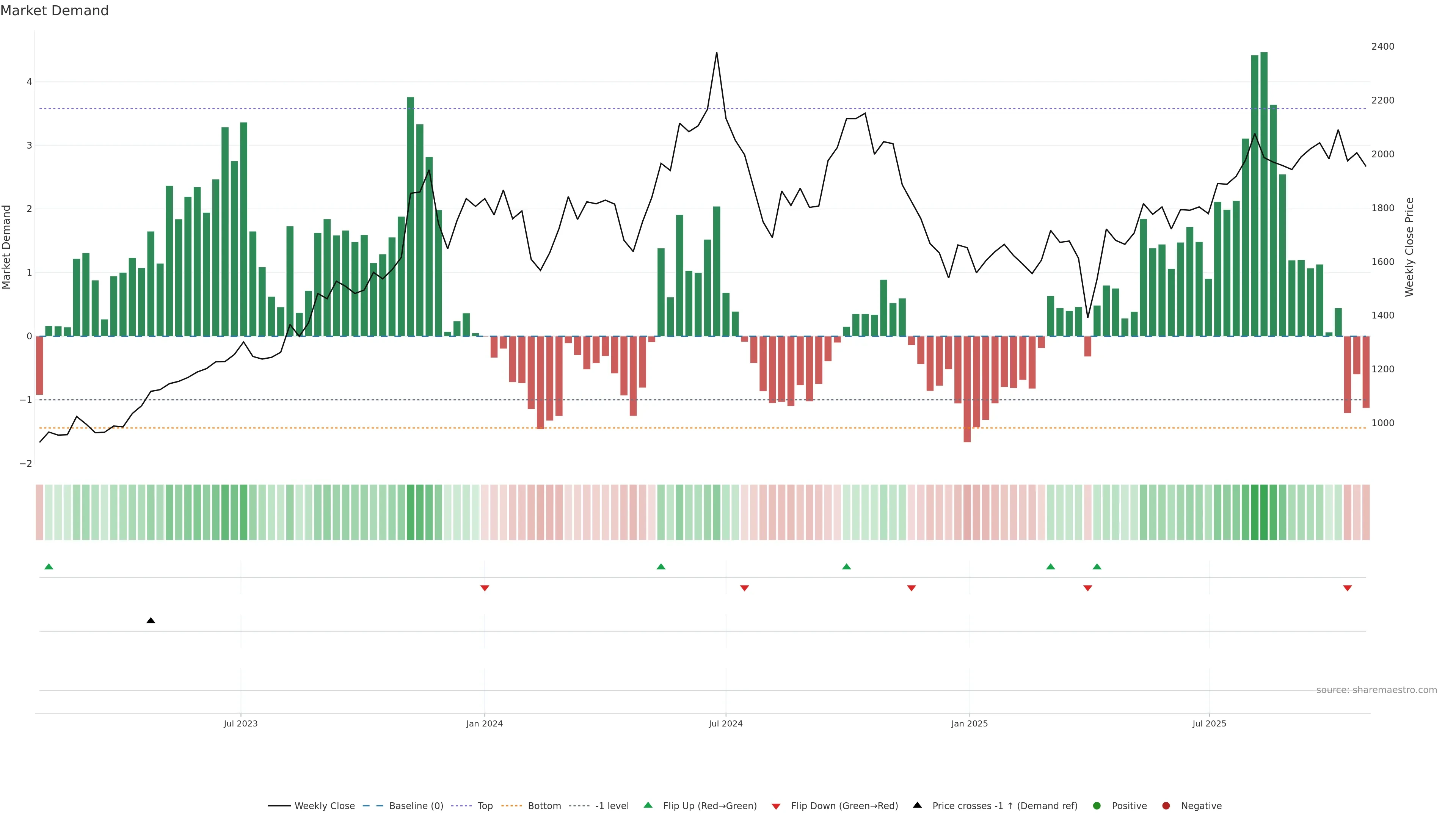Click black Price crosses -1 legend triangle
This screenshot has width=1456, height=819.
(x=917, y=805)
